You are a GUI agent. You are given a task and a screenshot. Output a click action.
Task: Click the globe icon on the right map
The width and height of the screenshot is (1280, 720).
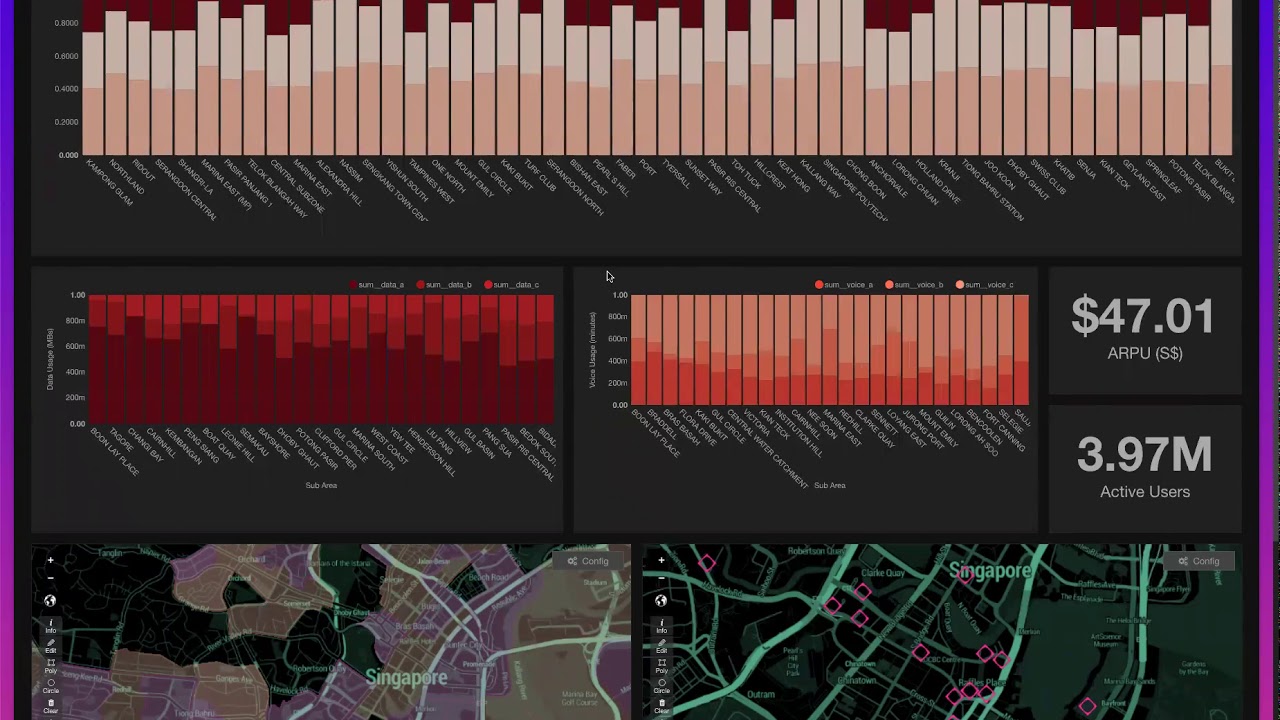click(x=660, y=600)
